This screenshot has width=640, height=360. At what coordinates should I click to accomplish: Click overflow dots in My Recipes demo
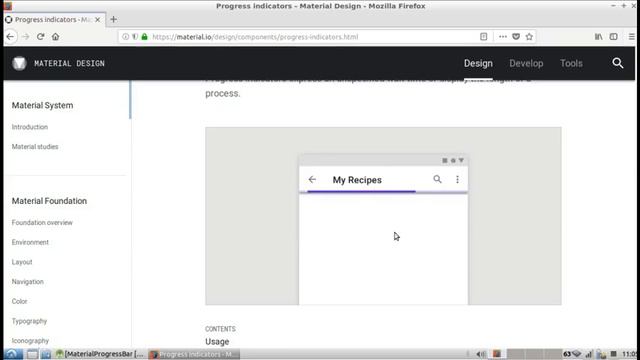click(457, 179)
